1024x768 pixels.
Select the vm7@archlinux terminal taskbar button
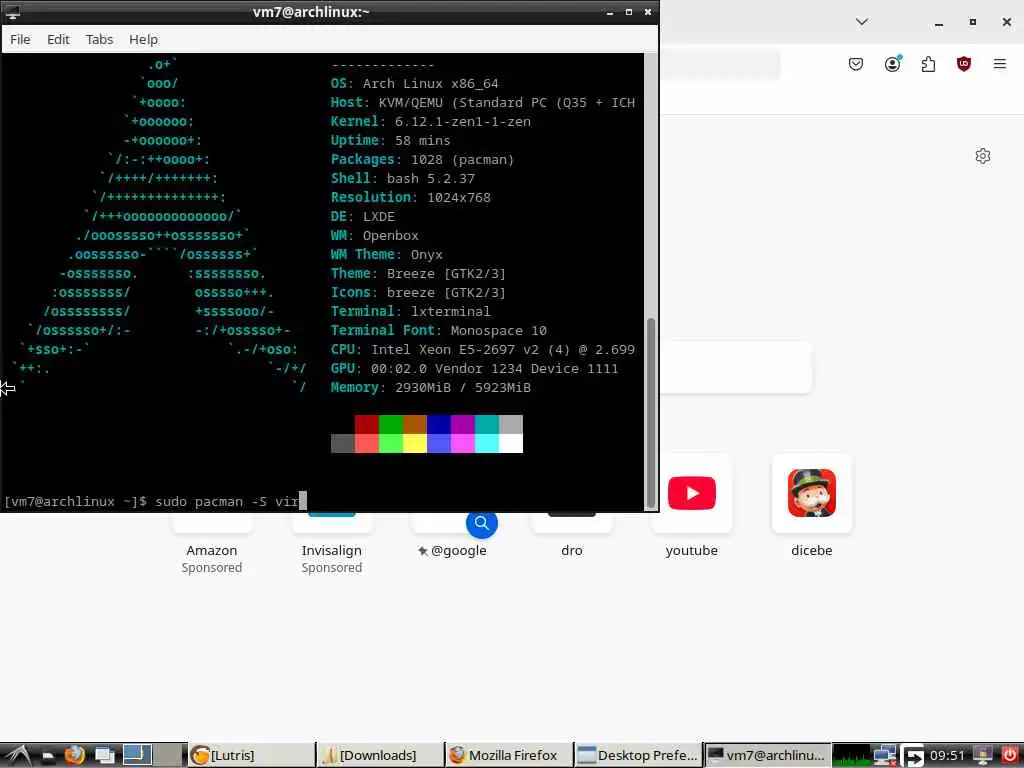coord(767,756)
